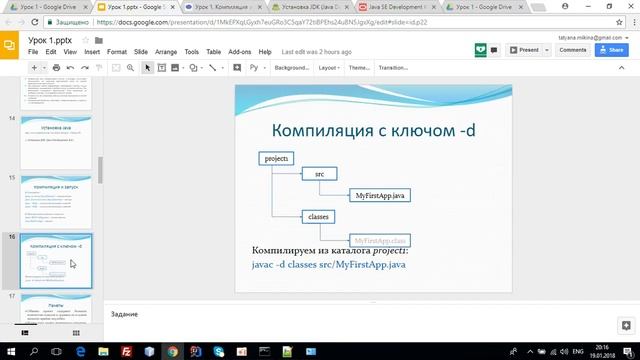Open the tatyana.mikina account dropdown
This screenshot has height=360, width=640.
(593, 38)
